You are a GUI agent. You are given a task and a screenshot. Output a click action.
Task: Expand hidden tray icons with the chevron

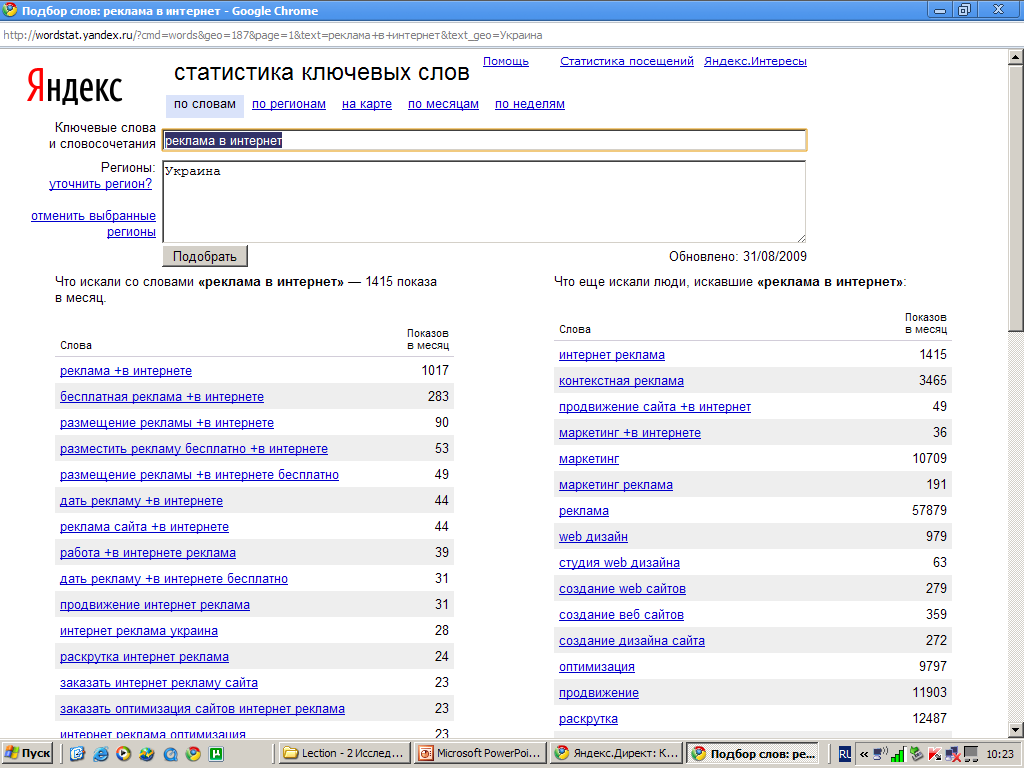coord(864,754)
